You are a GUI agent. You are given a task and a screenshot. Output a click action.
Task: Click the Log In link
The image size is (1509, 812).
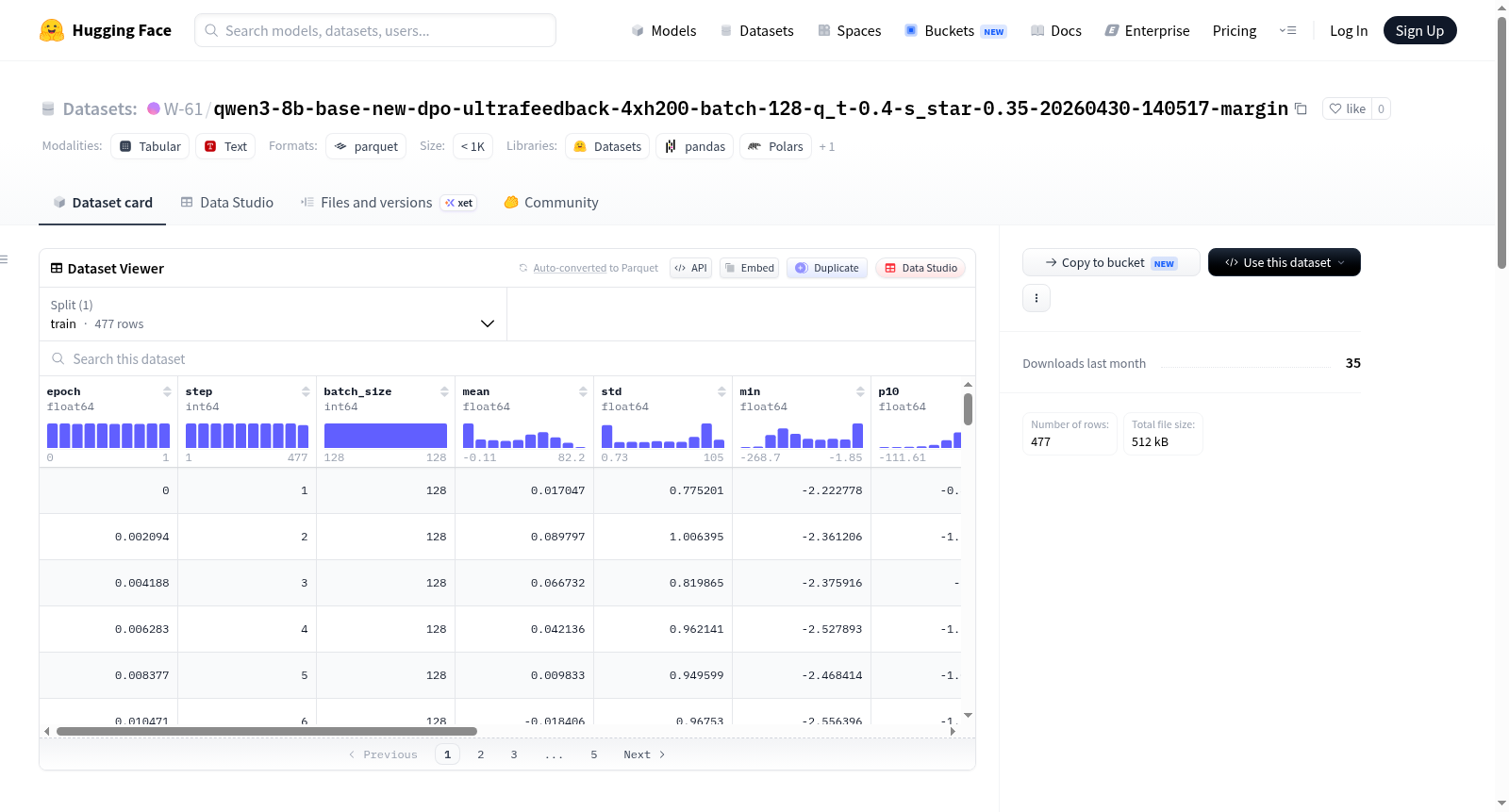(x=1349, y=30)
